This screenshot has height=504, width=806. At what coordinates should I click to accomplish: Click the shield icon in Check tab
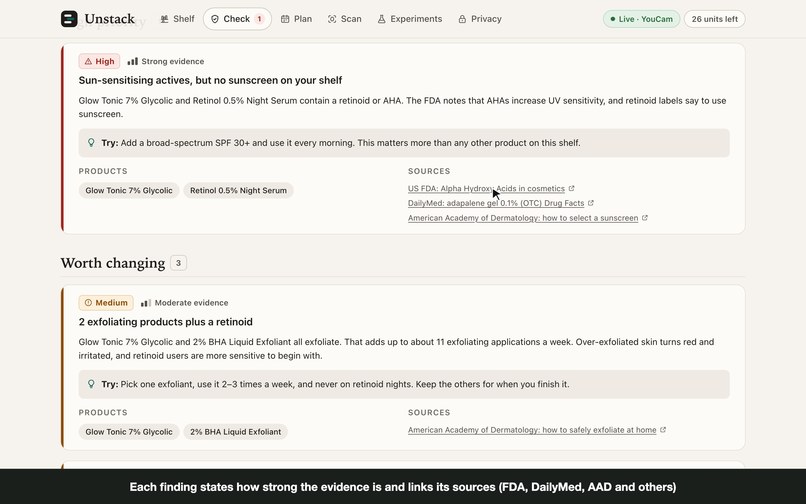pos(215,19)
